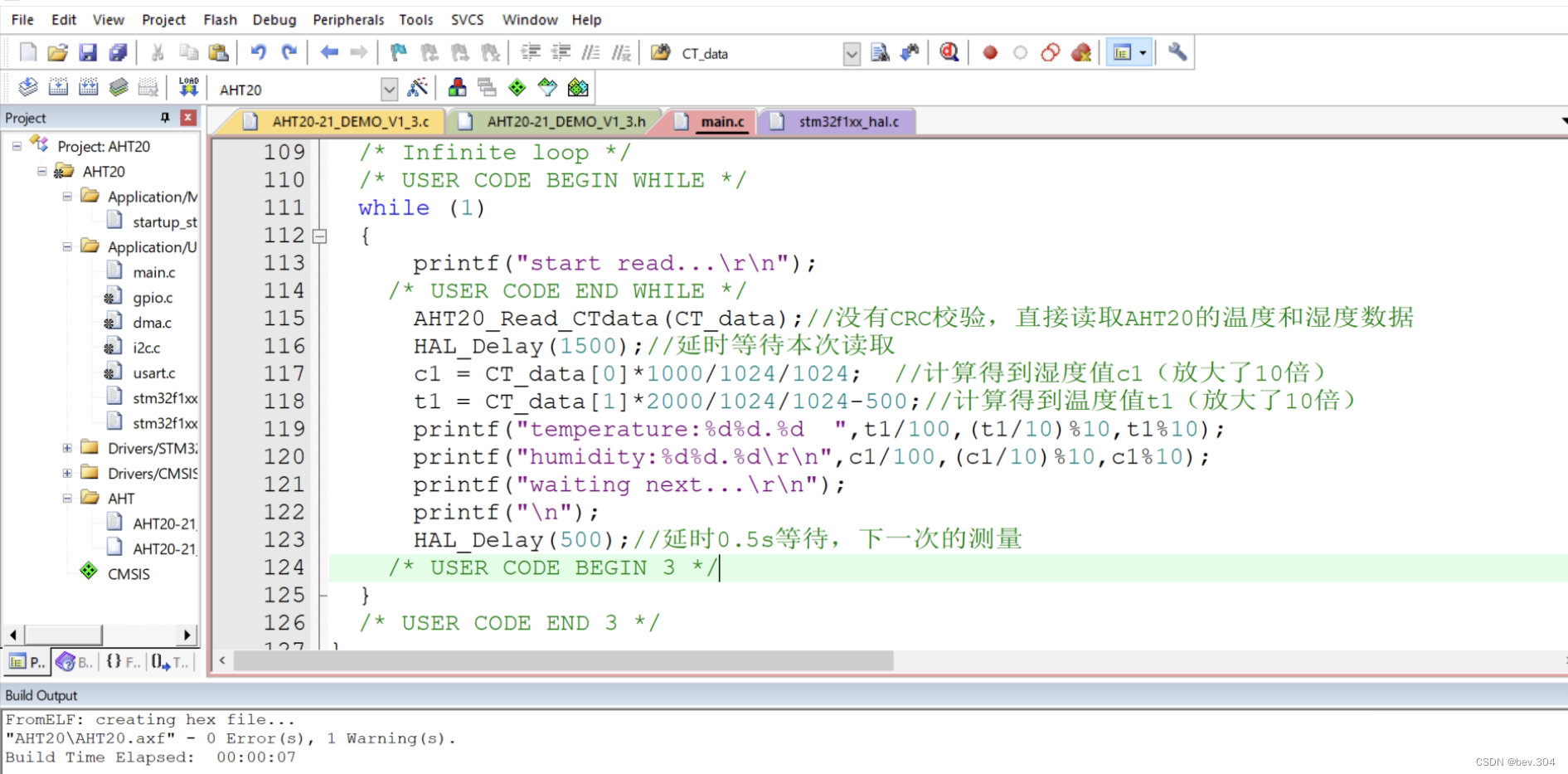Select gpio.c in project tree
The height and width of the screenshot is (774, 1568).
153,297
